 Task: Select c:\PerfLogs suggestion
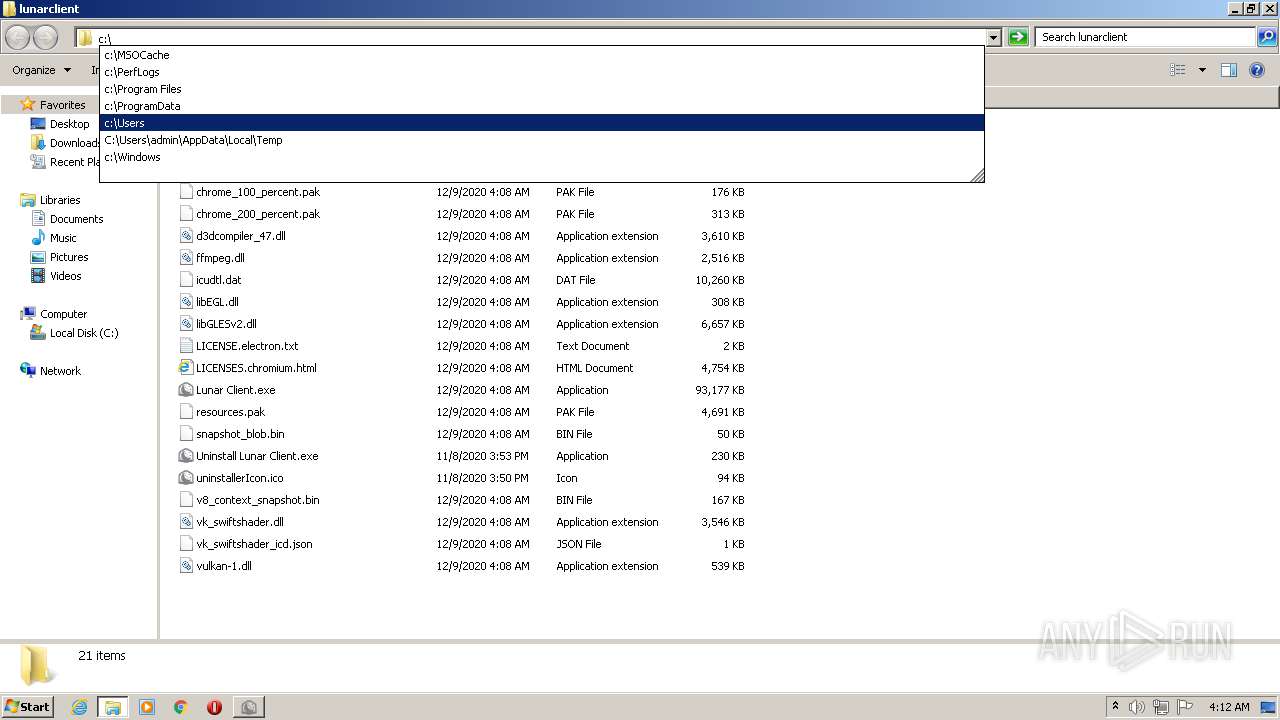click(541, 72)
